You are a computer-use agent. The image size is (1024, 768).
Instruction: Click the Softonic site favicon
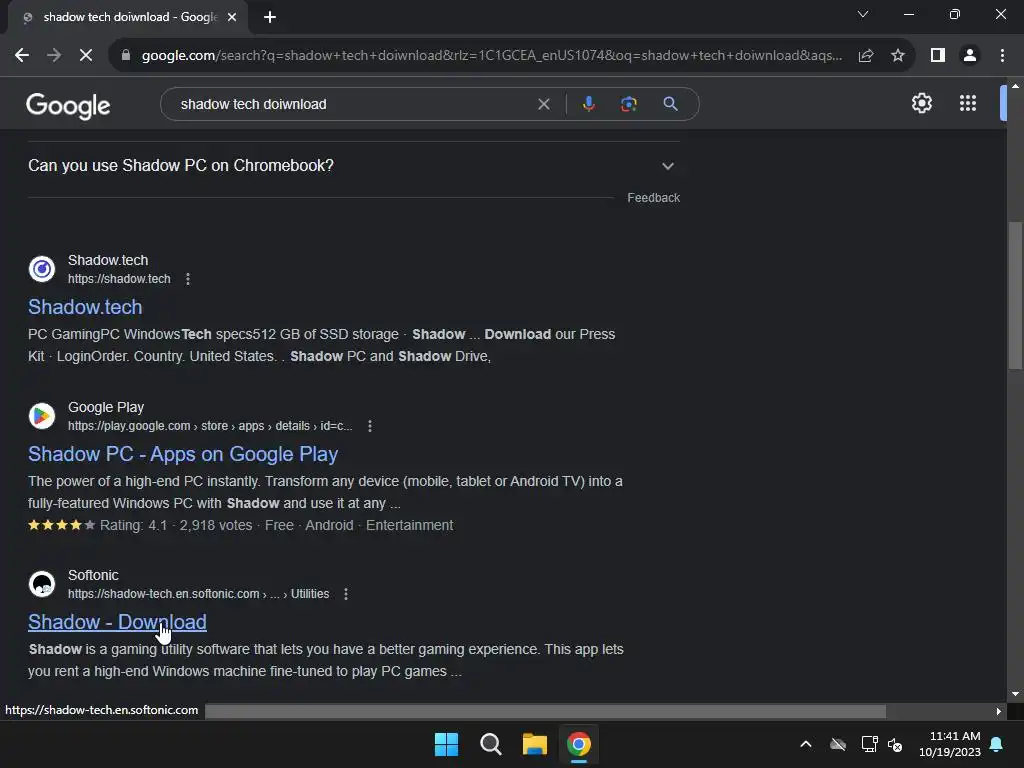click(42, 584)
